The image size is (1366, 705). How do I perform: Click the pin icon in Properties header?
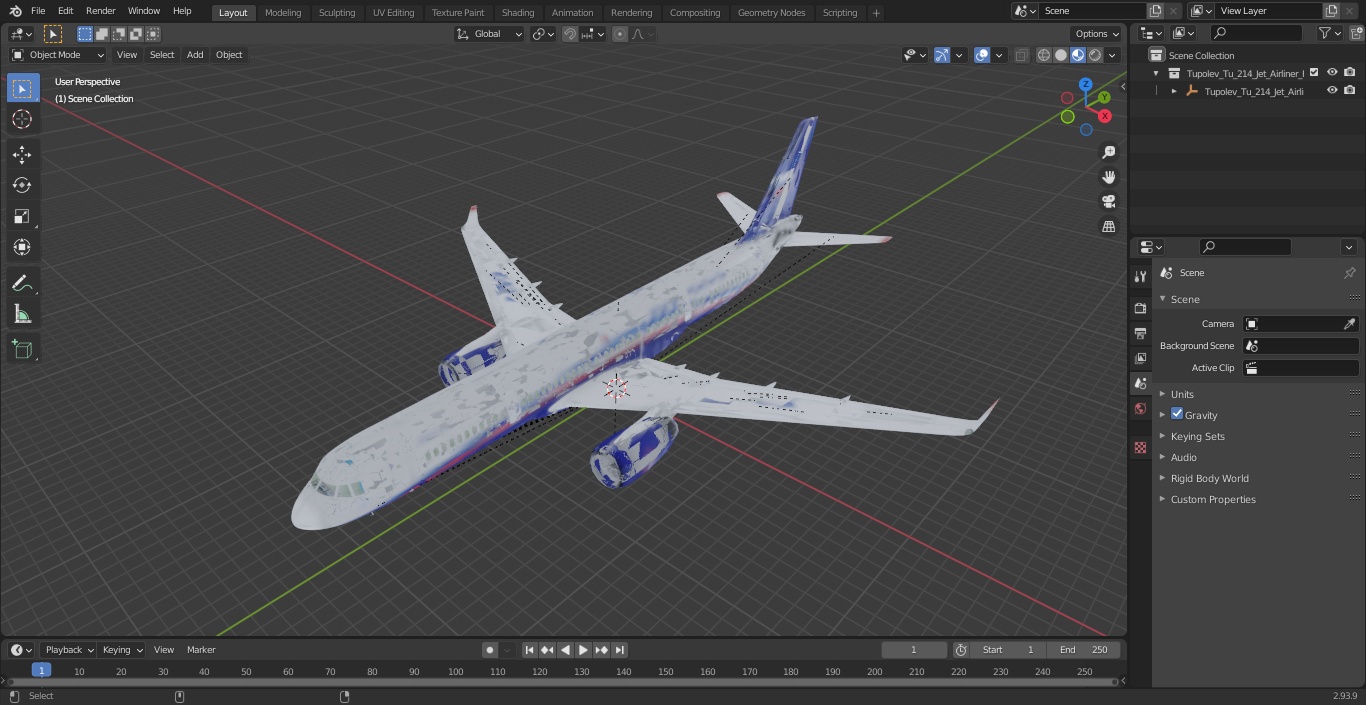pos(1349,273)
